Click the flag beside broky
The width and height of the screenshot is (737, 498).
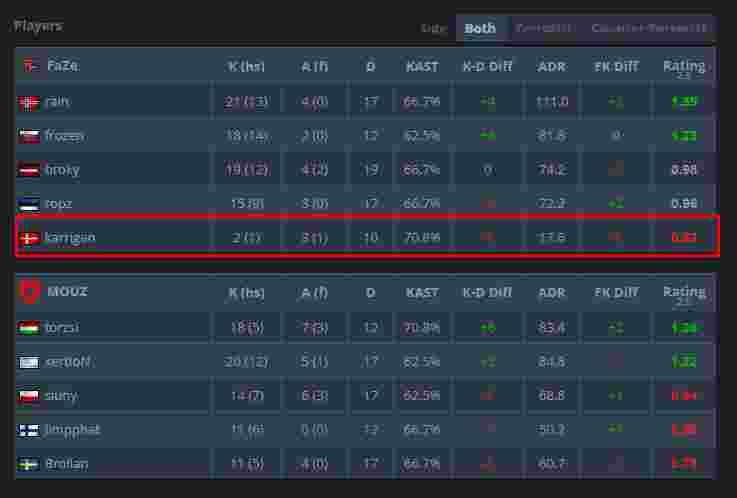[x=29, y=170]
